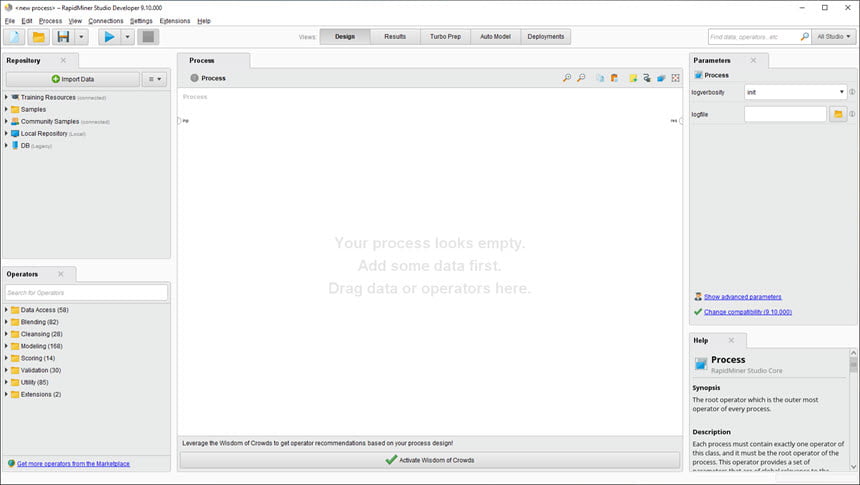The width and height of the screenshot is (860, 485).
Task: Switch to the Auto Model view
Action: coord(495,37)
